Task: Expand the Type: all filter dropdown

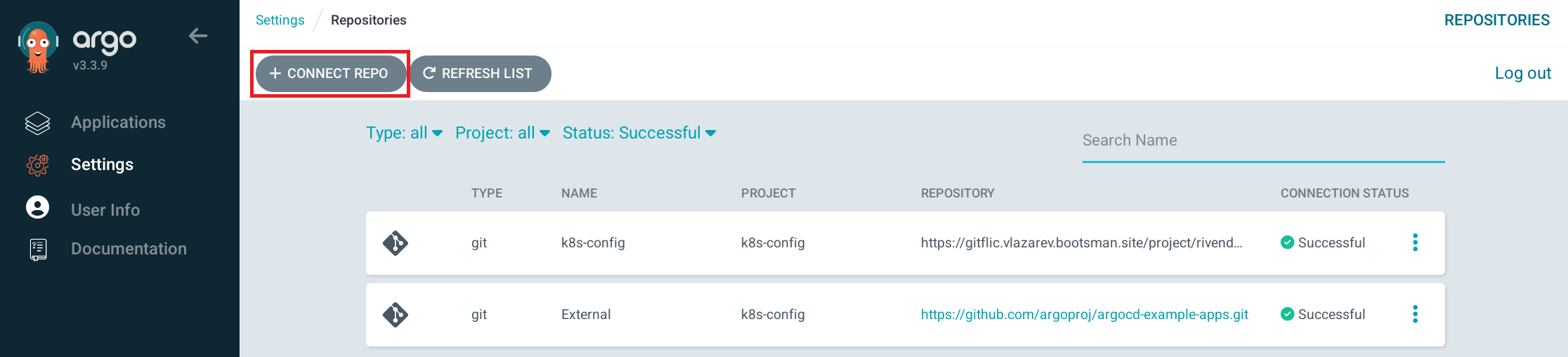Action: pos(404,133)
